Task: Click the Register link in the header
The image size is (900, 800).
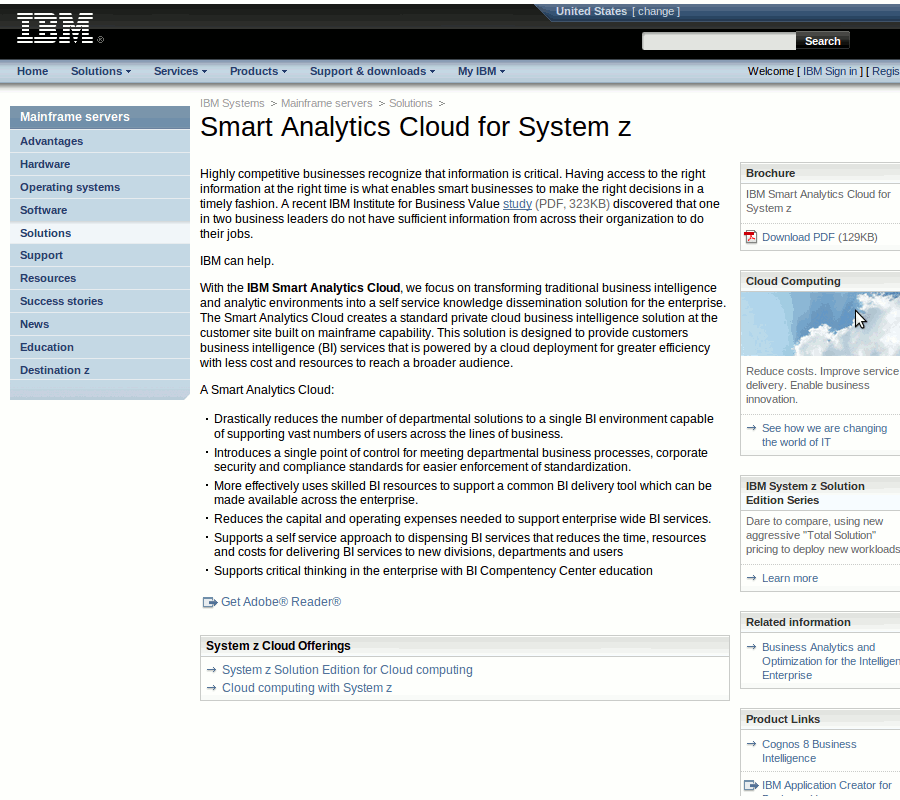Action: (886, 71)
